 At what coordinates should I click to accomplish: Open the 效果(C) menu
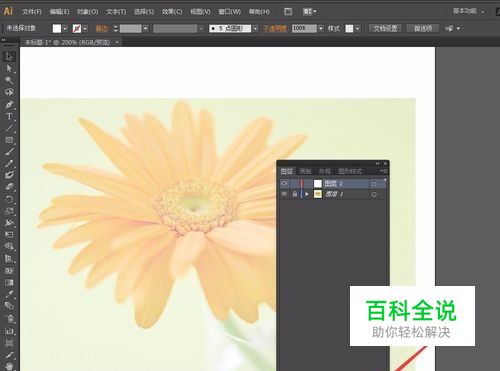172,12
